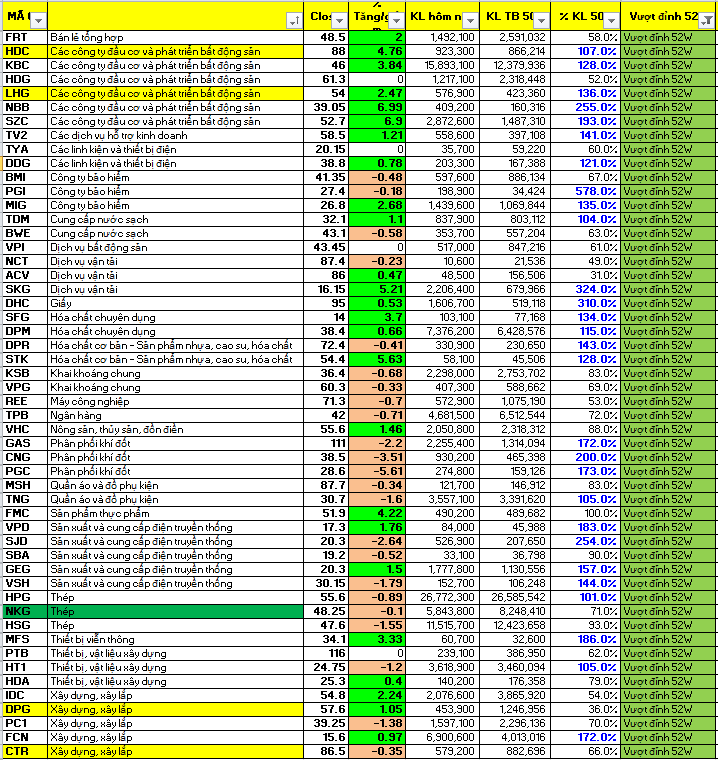Click the Giấy industry cell for DHC
The width and height of the screenshot is (718, 760).
point(172,302)
